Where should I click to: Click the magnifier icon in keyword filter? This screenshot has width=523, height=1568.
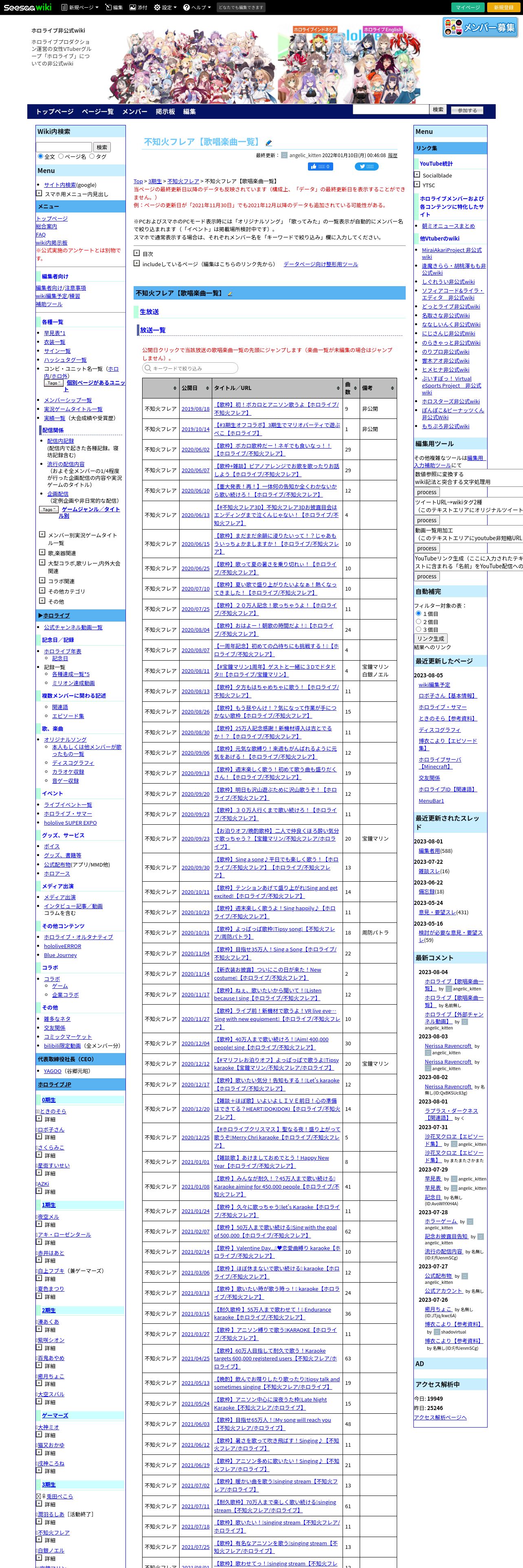pyautogui.click(x=147, y=368)
